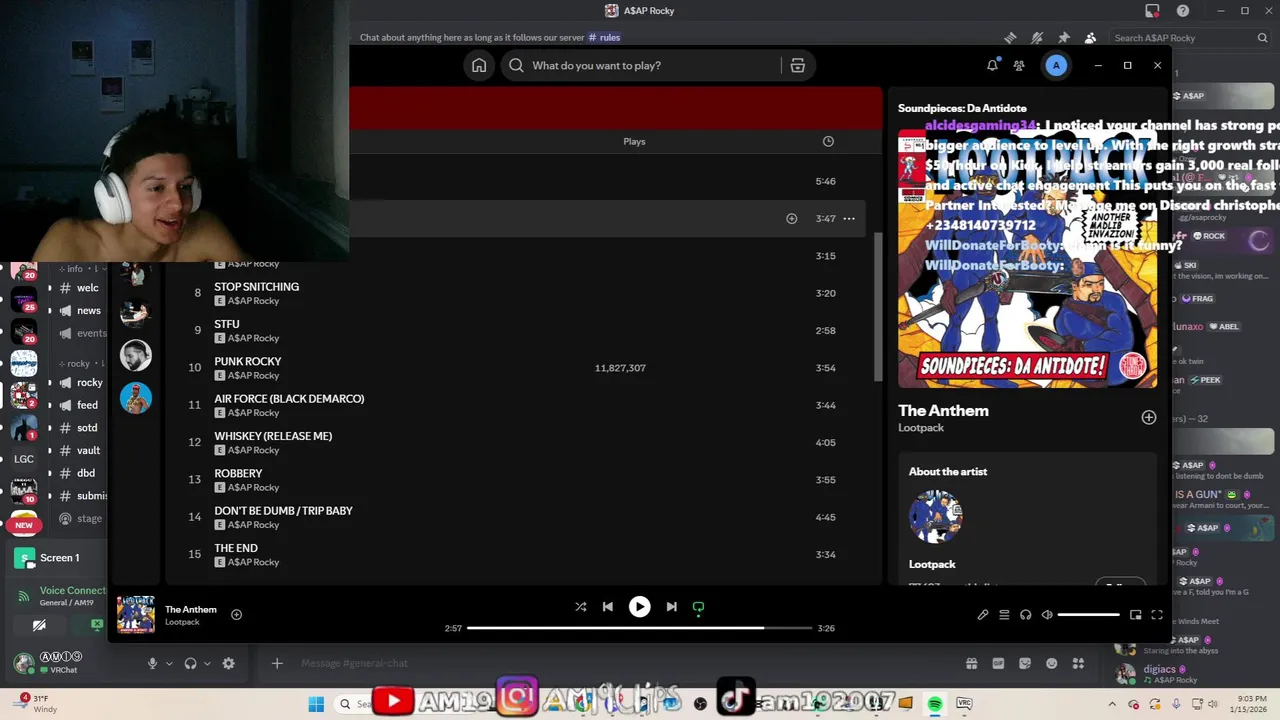The height and width of the screenshot is (720, 1280).
Task: Play track THE END
Action: tap(236, 548)
